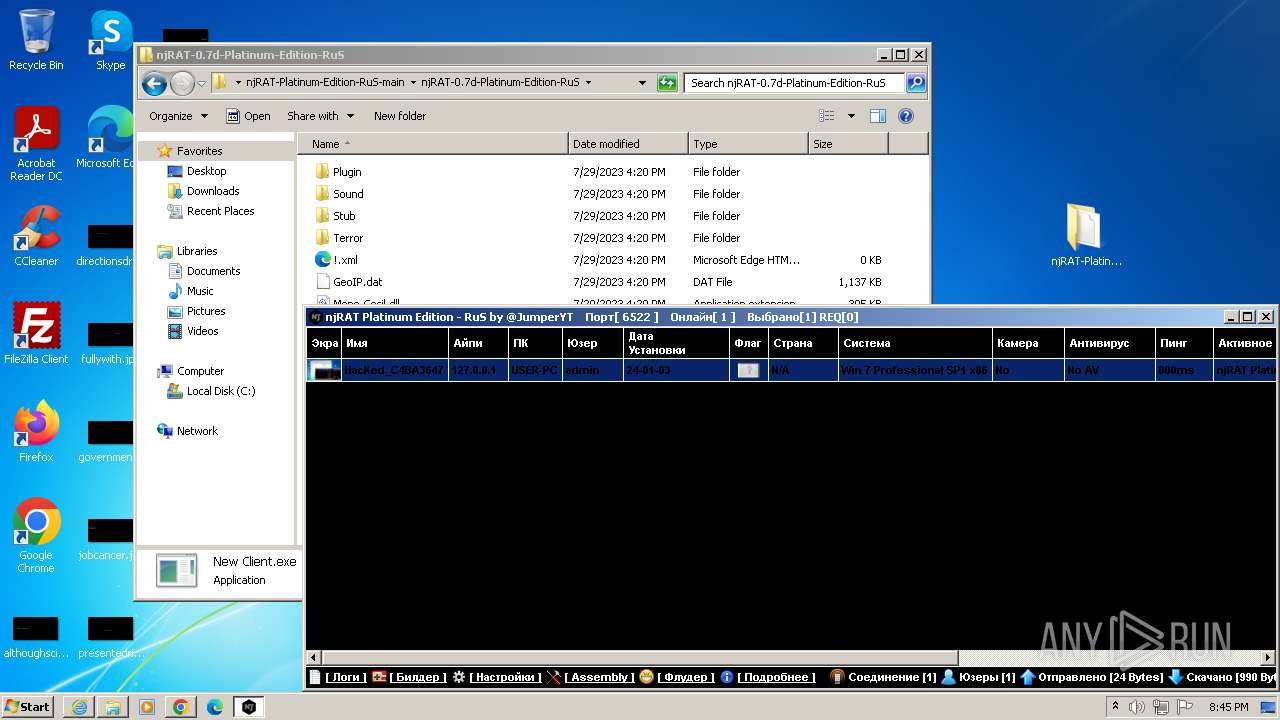Image resolution: width=1280 pixels, height=720 pixels.
Task: Click the Explorer search magnifier icon
Action: (x=915, y=83)
